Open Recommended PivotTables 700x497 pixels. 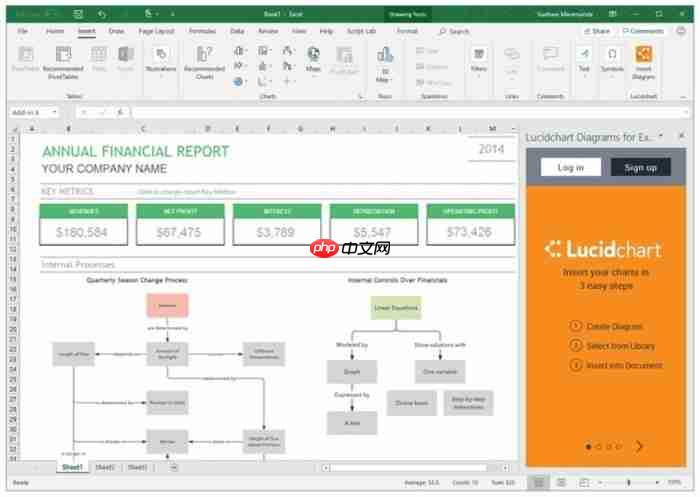coord(63,62)
